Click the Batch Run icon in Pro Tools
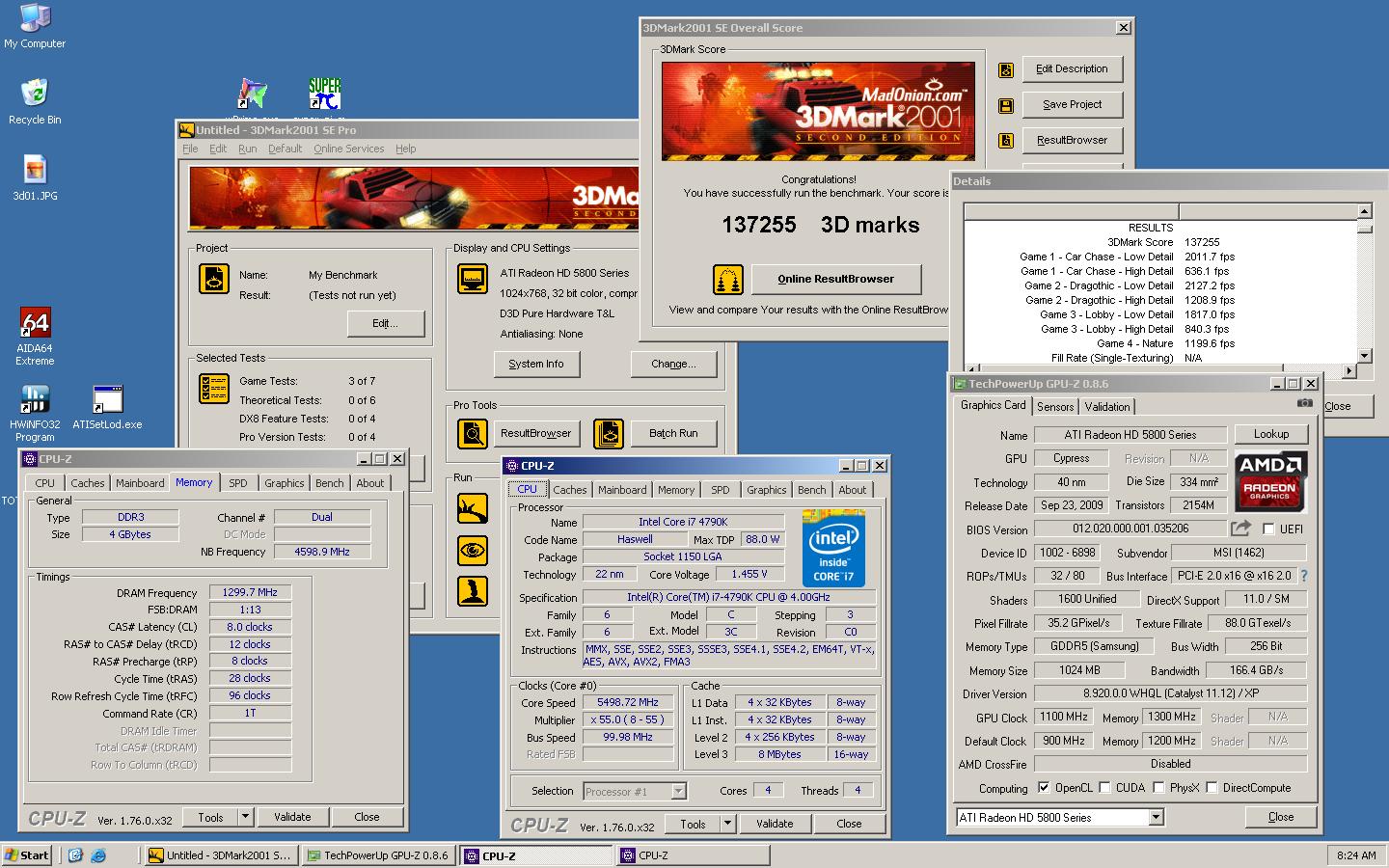 coord(609,434)
